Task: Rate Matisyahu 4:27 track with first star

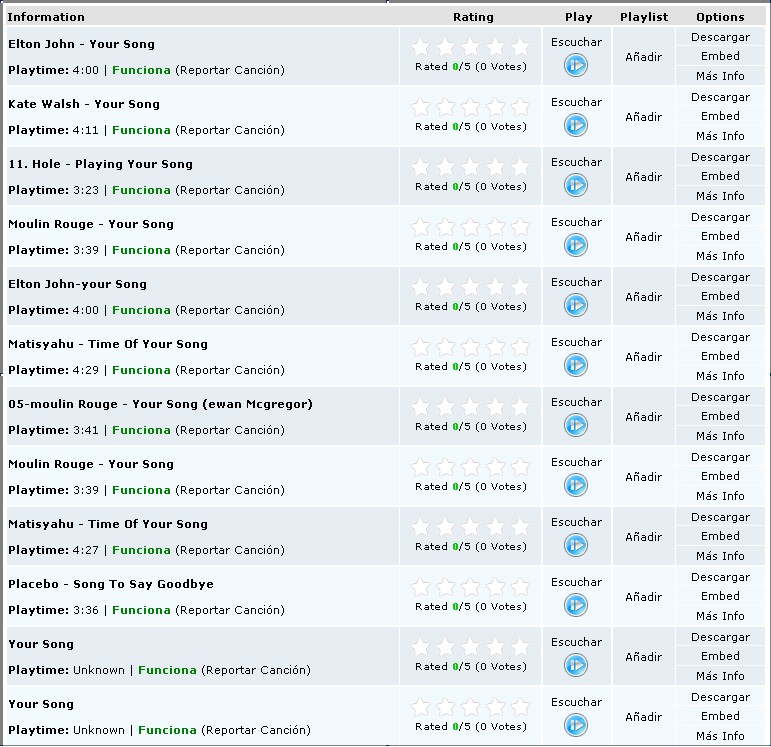Action: (x=420, y=527)
